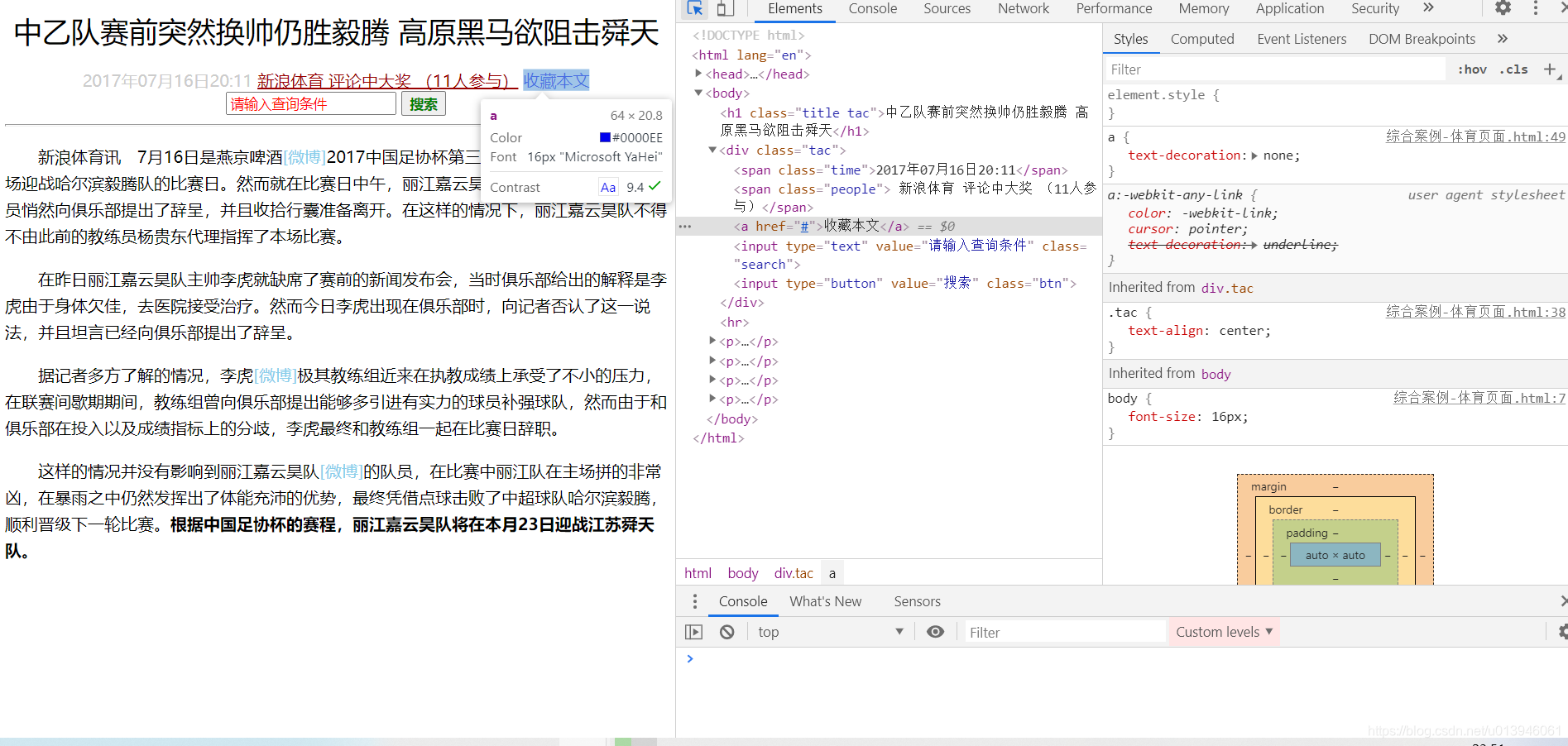This screenshot has width=1568, height=746.
Task: Focus the 请输入查询条件 search field
Action: [x=310, y=104]
